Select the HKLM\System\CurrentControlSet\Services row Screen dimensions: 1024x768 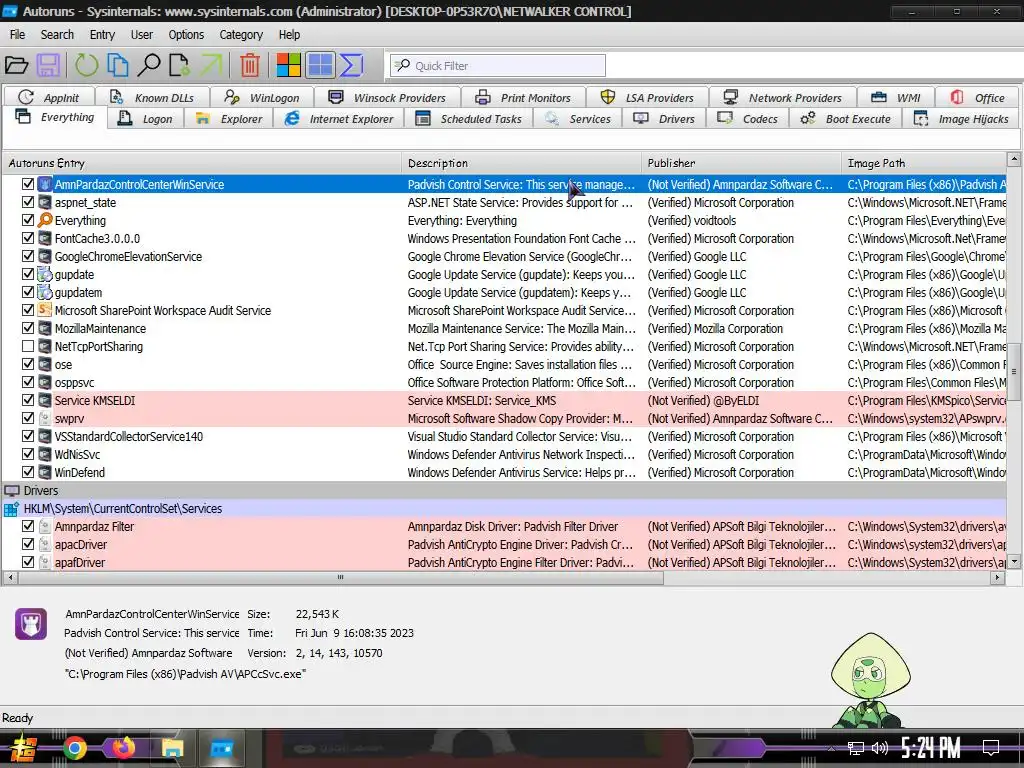pos(504,508)
